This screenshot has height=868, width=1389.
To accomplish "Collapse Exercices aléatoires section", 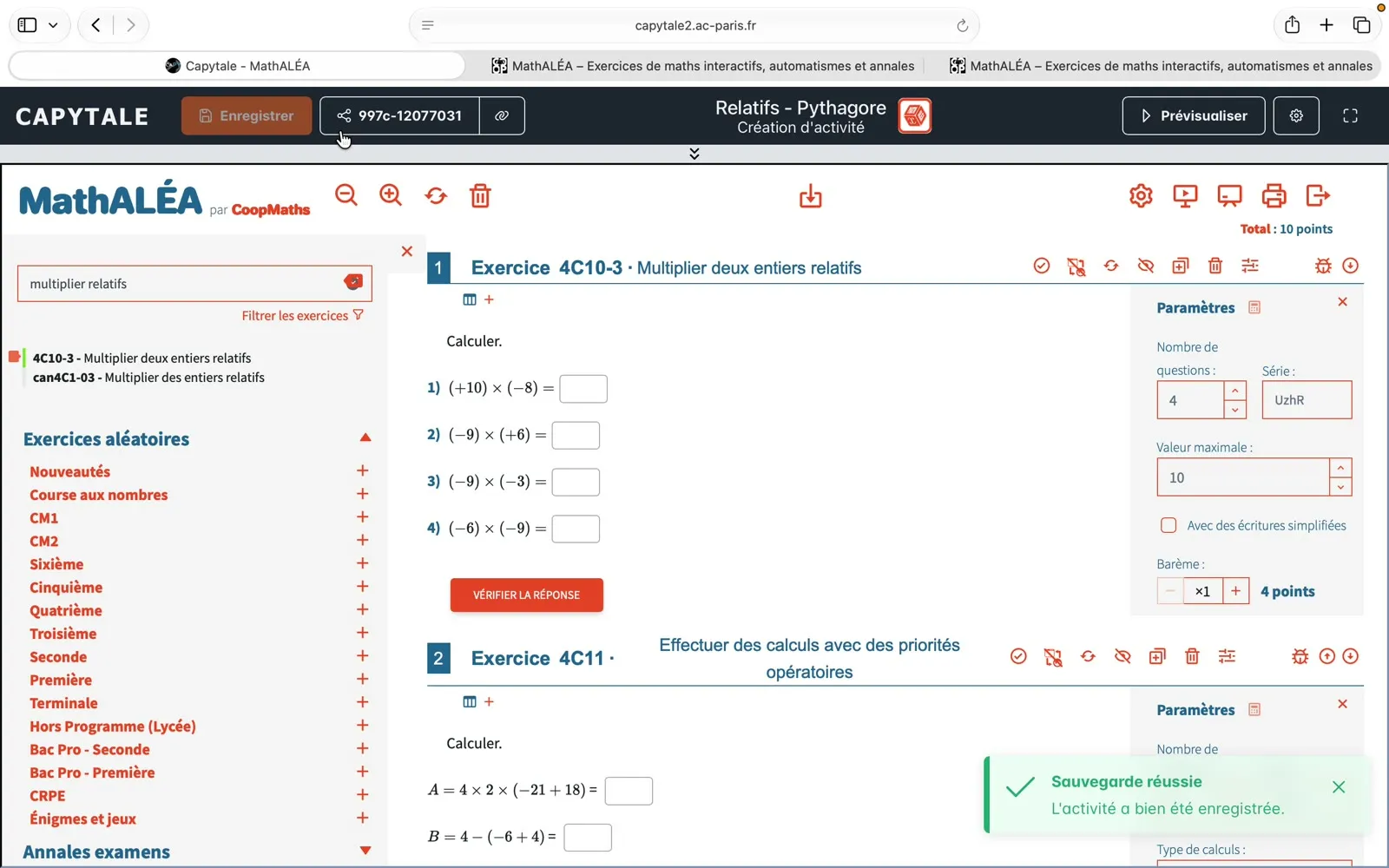I will pyautogui.click(x=365, y=437).
